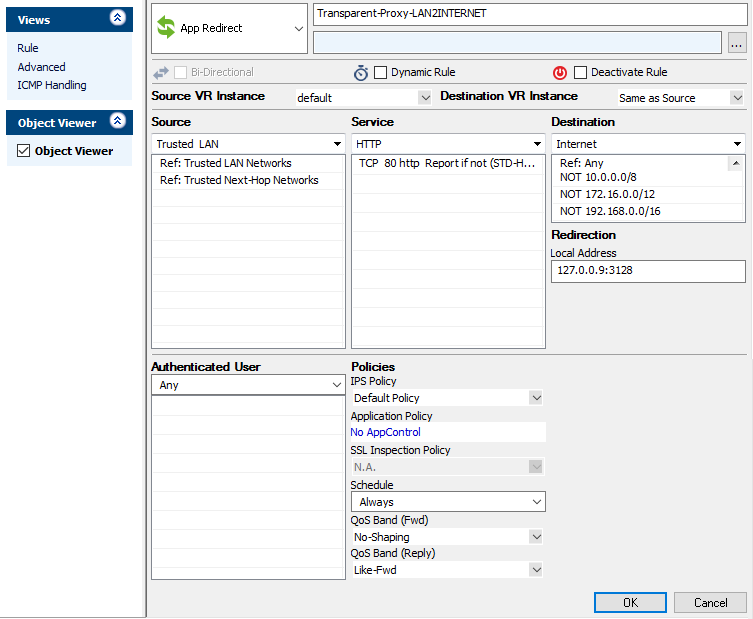Open the IPS Policy Default Policy dropdown
The image size is (753, 619).
536,398
